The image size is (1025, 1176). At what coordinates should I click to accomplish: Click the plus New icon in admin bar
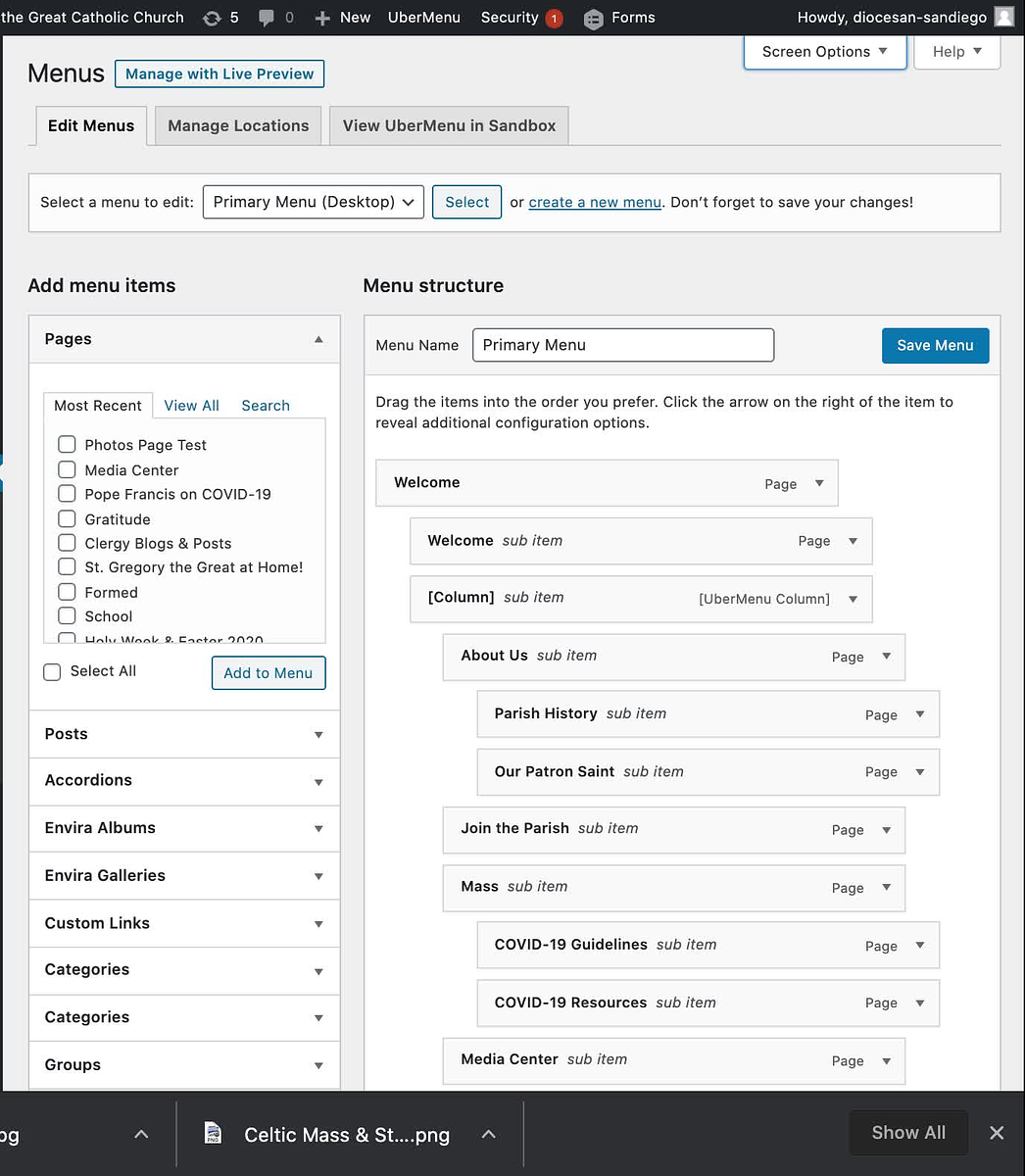[x=322, y=18]
